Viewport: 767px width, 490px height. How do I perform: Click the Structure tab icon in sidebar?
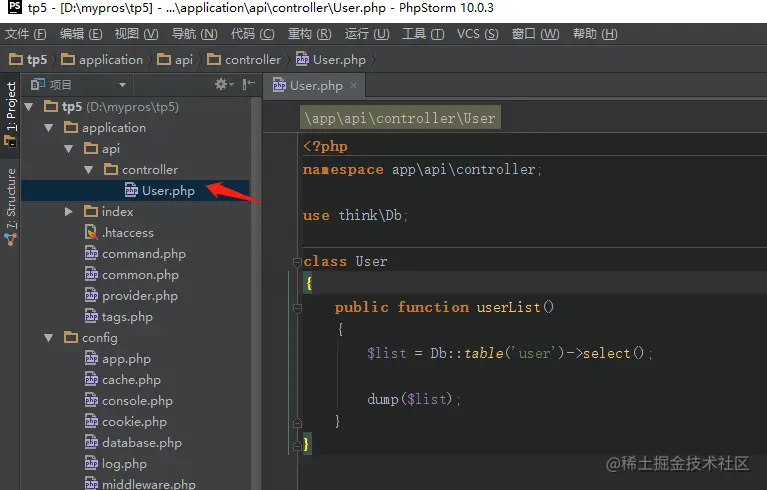[x=11, y=239]
